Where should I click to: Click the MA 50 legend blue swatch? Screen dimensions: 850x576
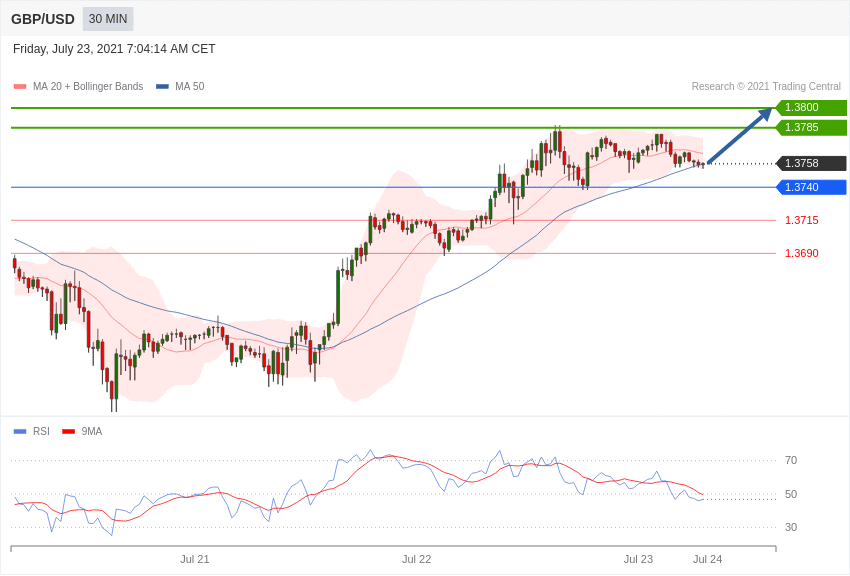click(x=162, y=87)
